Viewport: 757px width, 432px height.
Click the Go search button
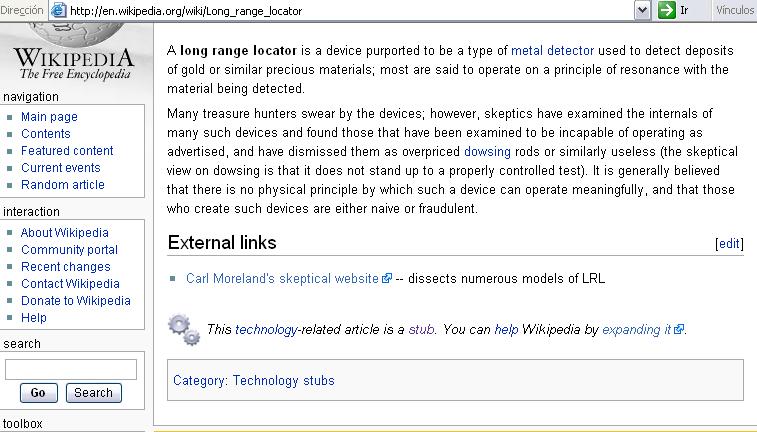tap(39, 393)
